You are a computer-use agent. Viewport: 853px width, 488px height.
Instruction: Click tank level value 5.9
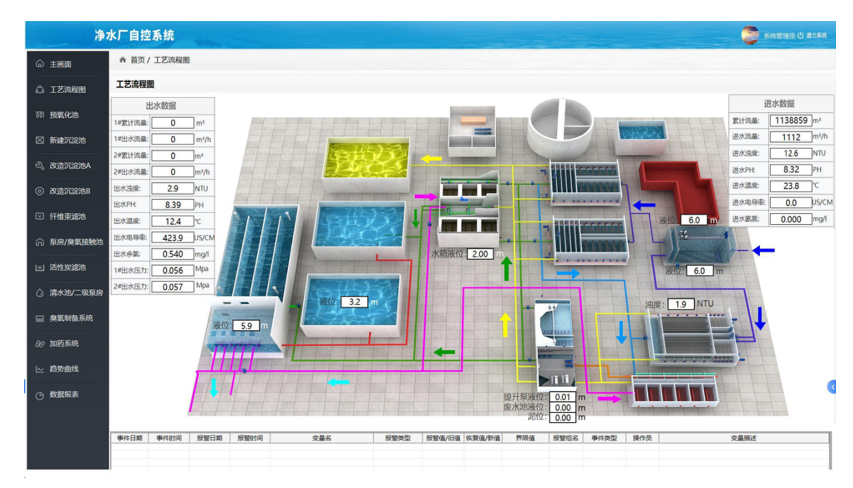tap(246, 325)
